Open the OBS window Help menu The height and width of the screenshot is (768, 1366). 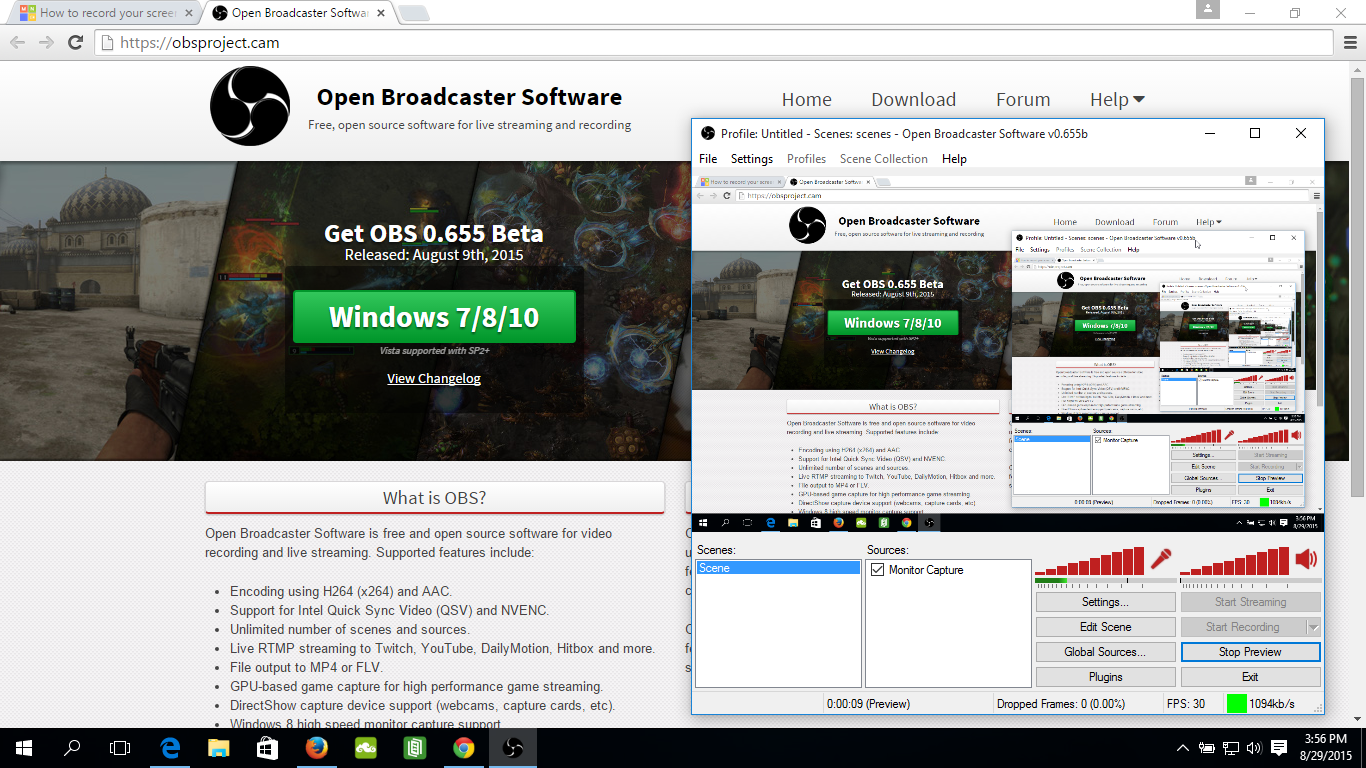pos(954,159)
